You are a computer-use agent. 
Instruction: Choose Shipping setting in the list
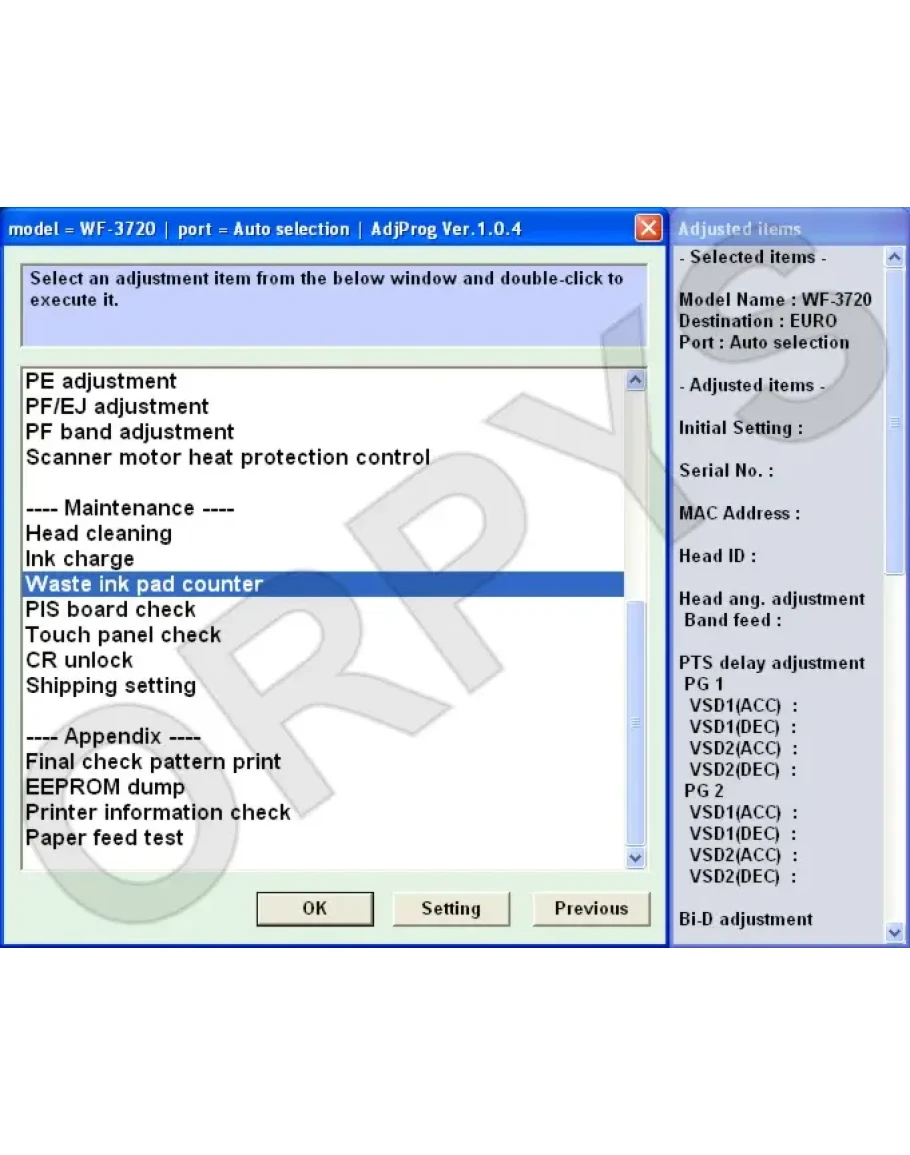[111, 686]
